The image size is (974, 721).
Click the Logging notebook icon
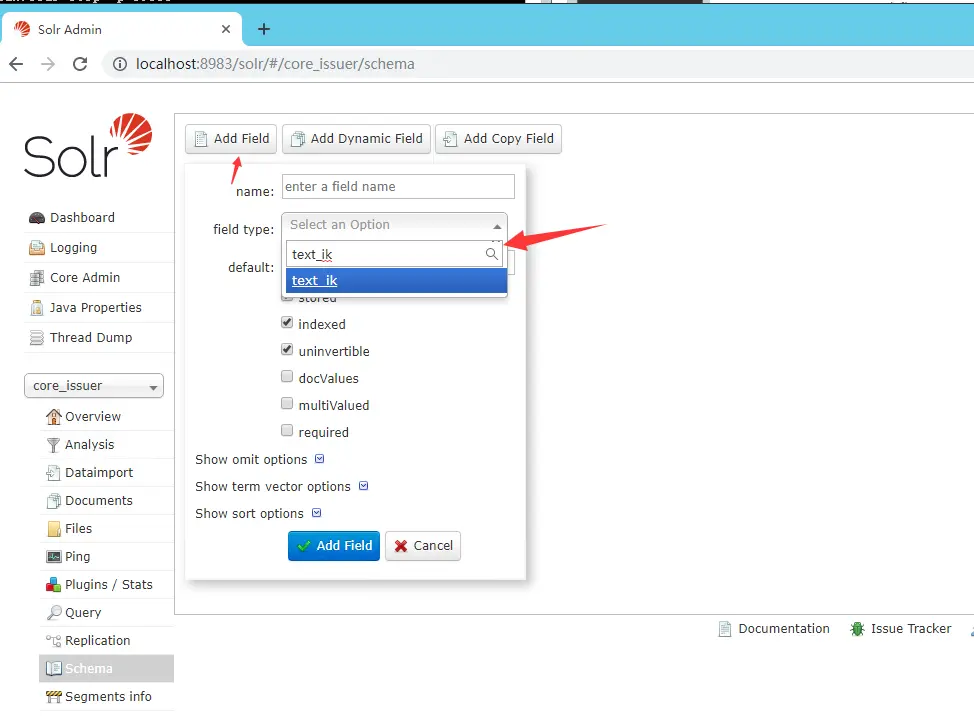pos(37,248)
